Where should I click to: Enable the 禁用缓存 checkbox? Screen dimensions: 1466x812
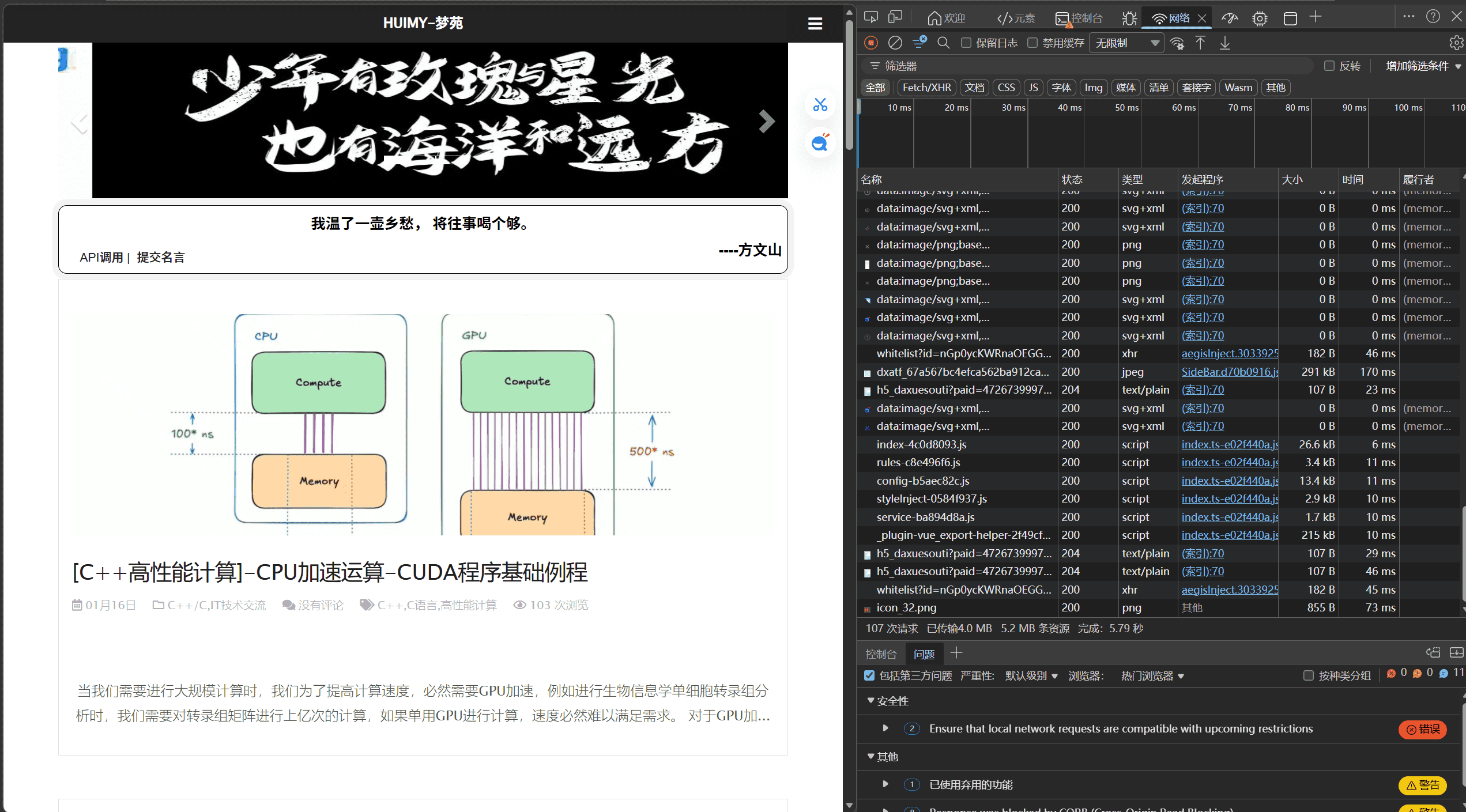coord(1032,43)
